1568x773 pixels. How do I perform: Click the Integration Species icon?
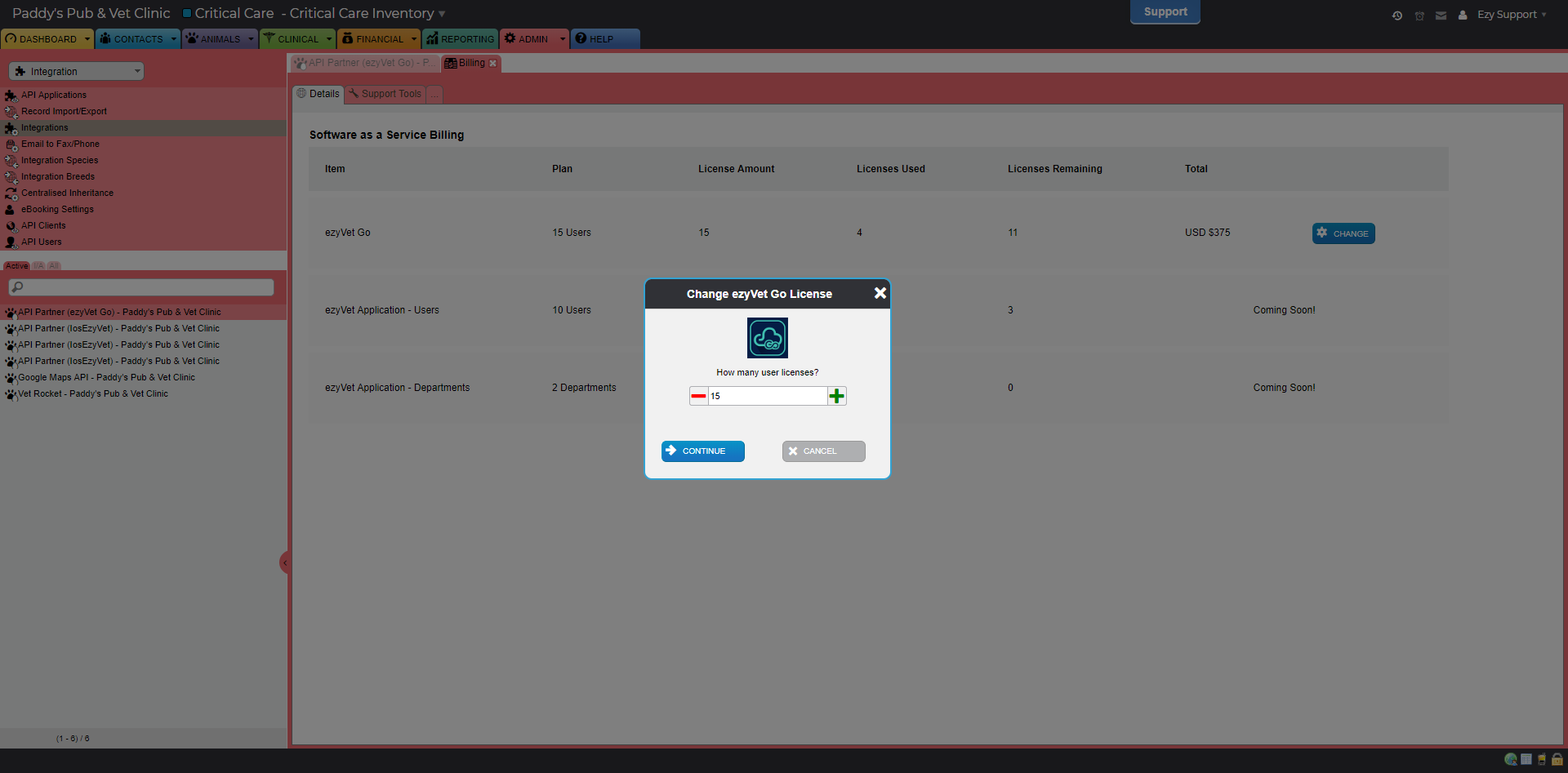[x=11, y=161]
